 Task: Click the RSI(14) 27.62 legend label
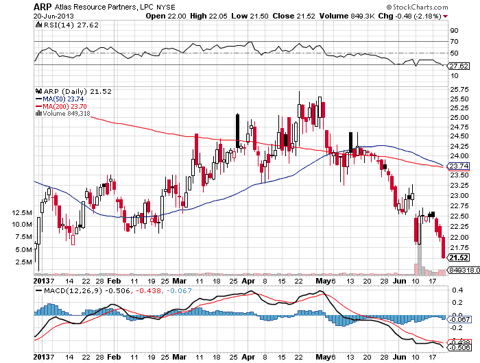click(70, 25)
